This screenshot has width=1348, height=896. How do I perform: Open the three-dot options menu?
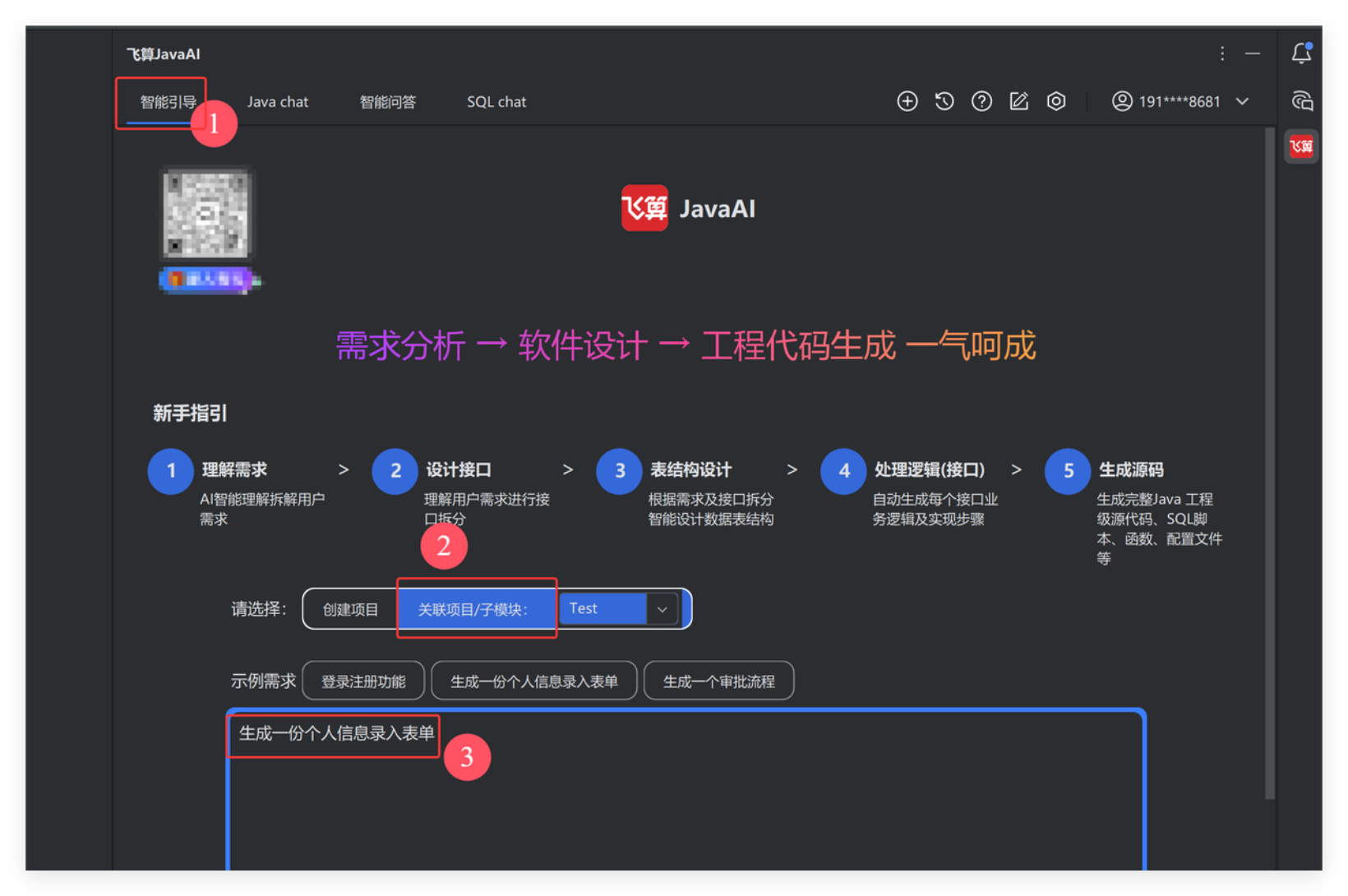coord(1222,53)
